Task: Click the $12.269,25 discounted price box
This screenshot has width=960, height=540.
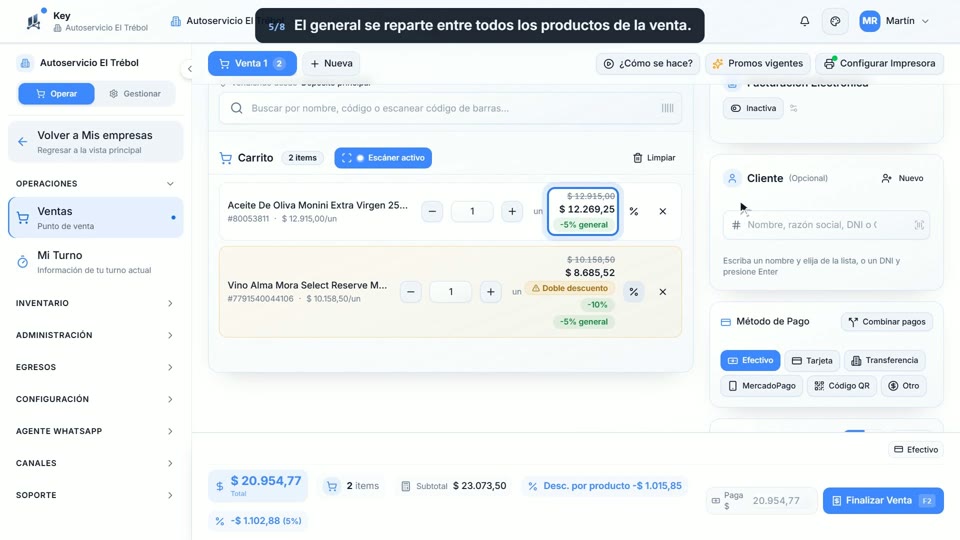Action: [583, 211]
